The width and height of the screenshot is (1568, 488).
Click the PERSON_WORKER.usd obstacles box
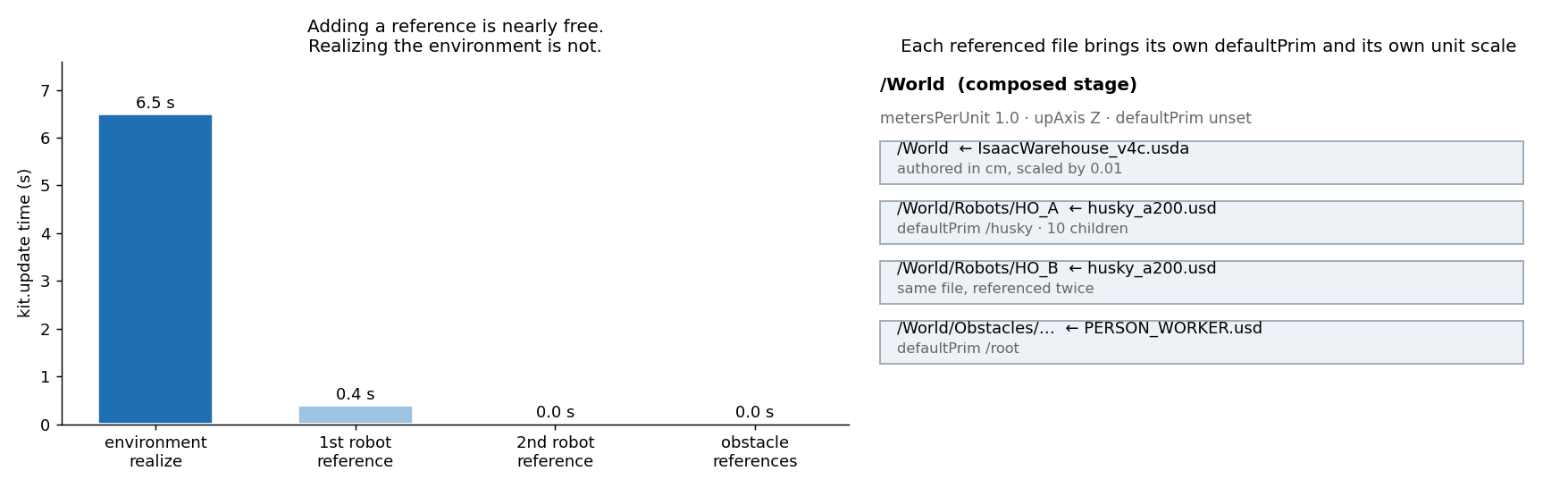pos(1202,342)
